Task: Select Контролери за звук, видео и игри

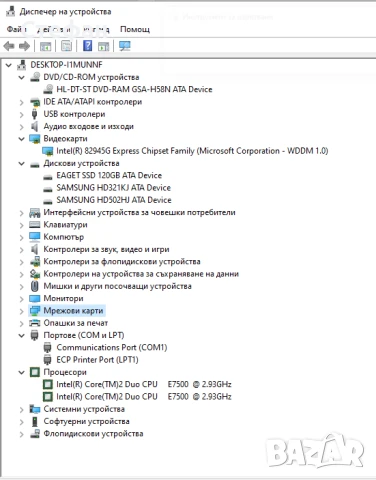Action: (x=106, y=249)
